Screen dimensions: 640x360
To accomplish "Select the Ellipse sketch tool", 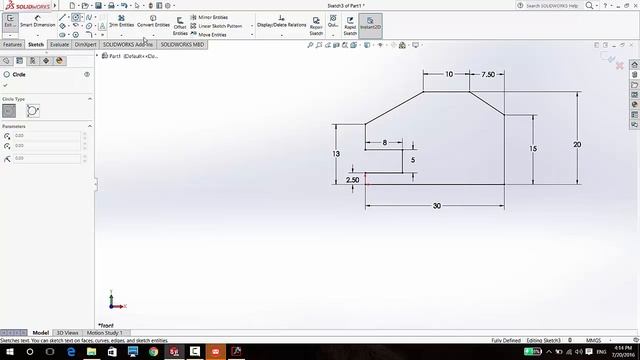I will [89, 26].
